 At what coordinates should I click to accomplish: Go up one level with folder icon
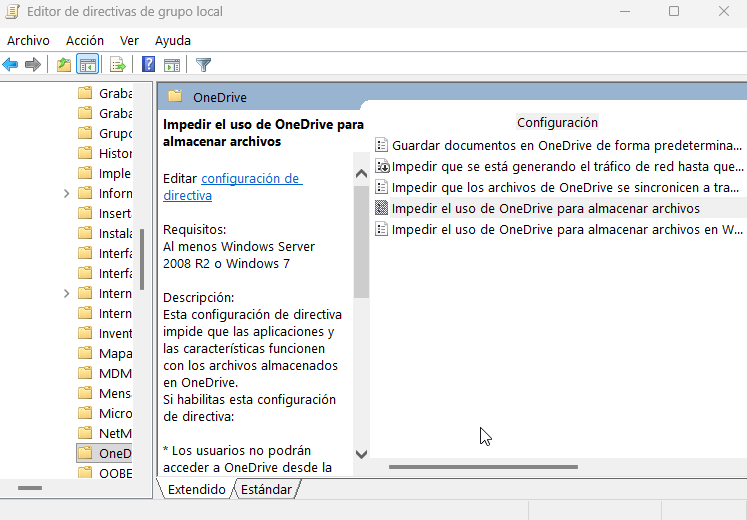point(64,64)
